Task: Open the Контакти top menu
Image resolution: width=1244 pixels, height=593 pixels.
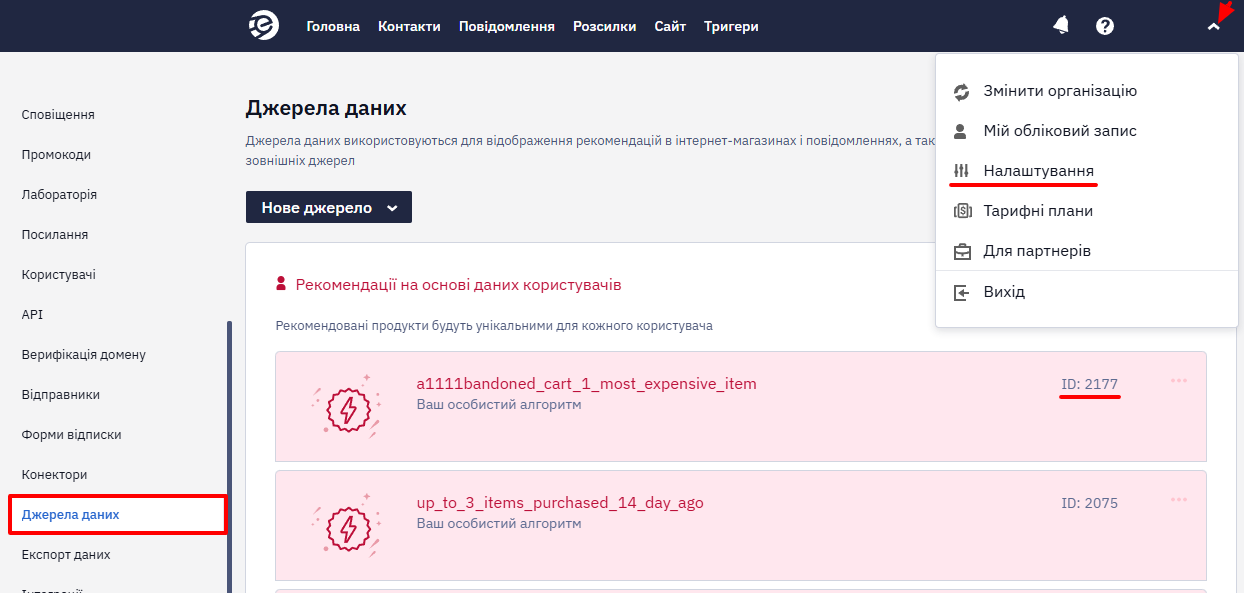Action: click(409, 26)
